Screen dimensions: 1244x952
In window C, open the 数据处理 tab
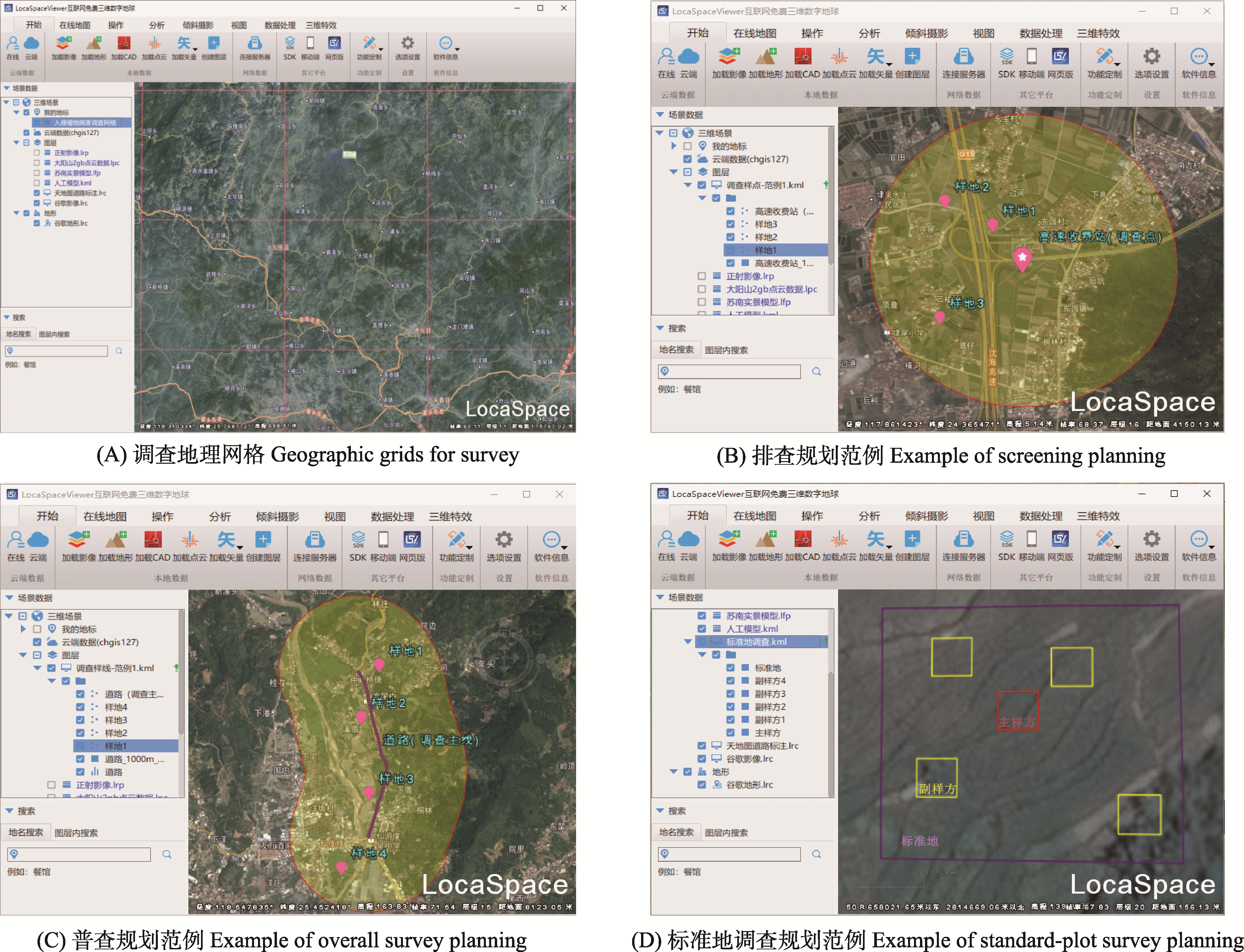[x=393, y=516]
